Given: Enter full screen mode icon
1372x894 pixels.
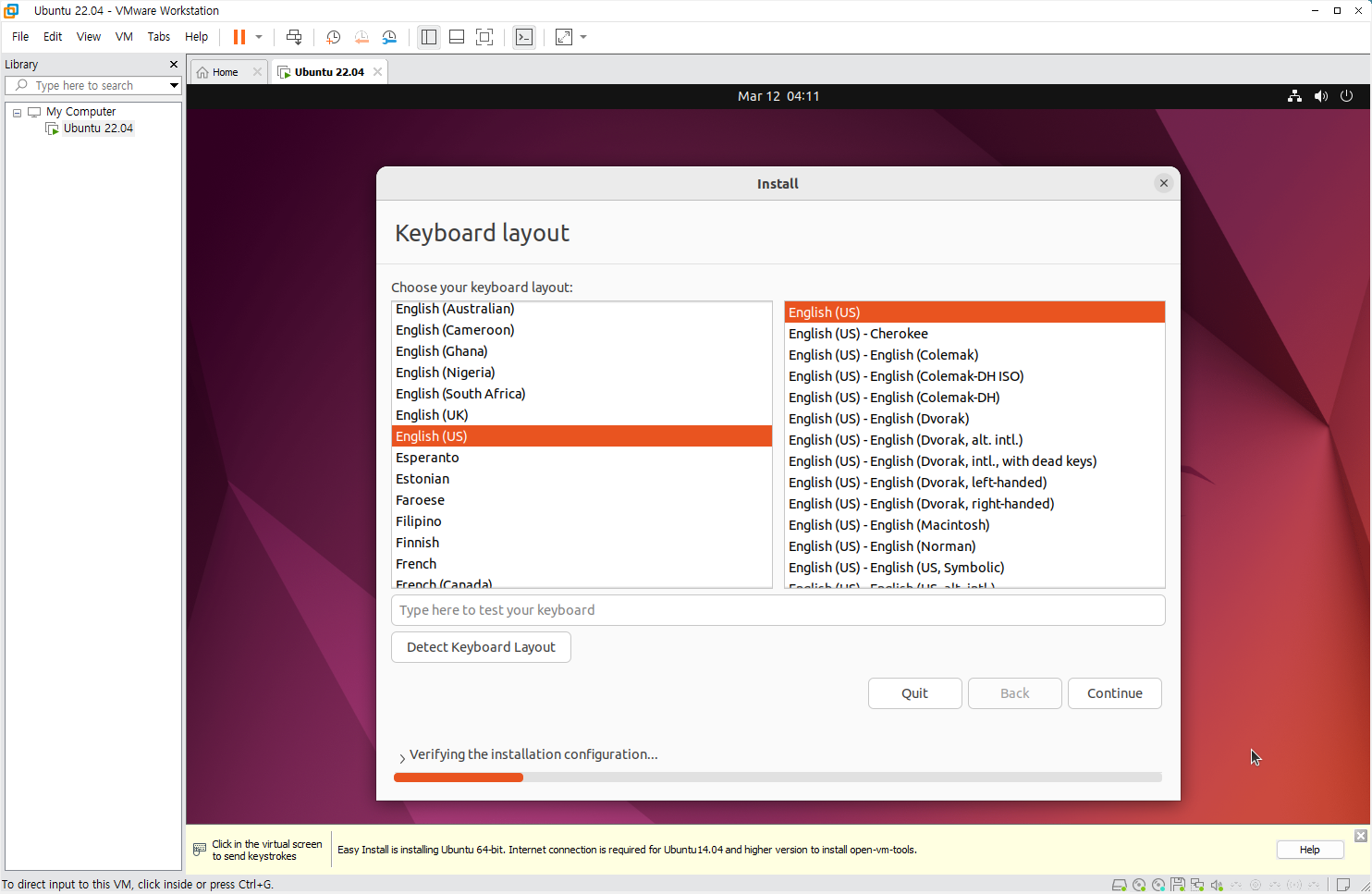Looking at the screenshot, I should pyautogui.click(x=484, y=37).
